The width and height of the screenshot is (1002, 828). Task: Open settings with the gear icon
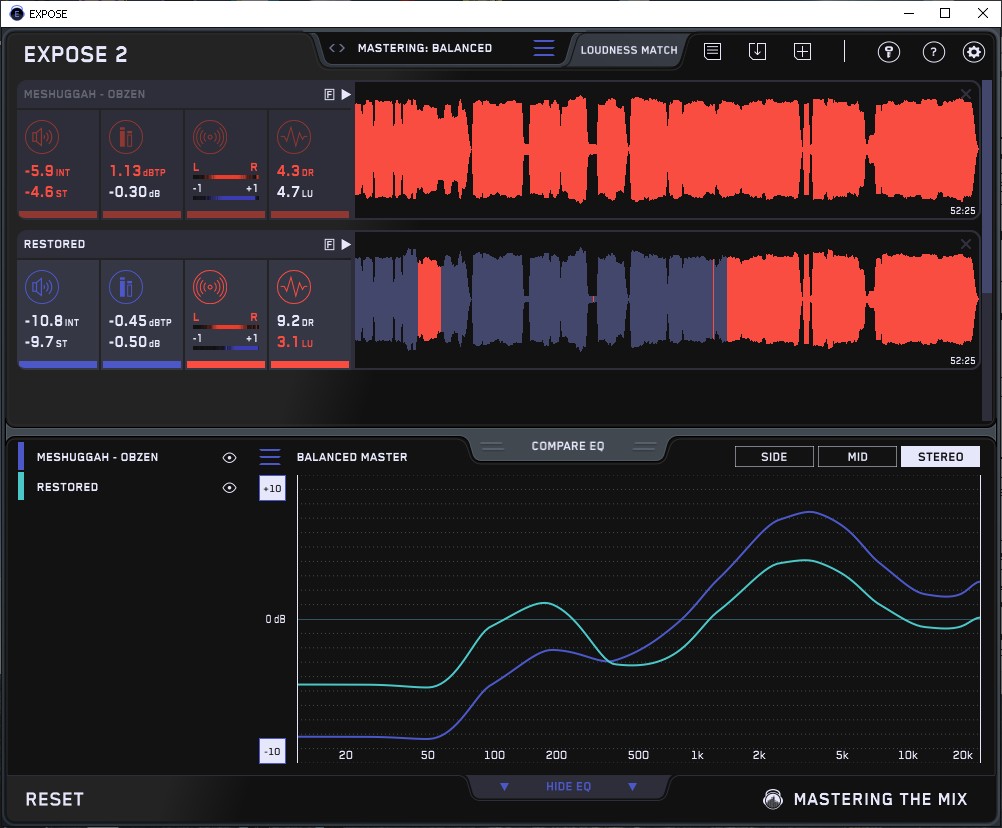coord(974,52)
